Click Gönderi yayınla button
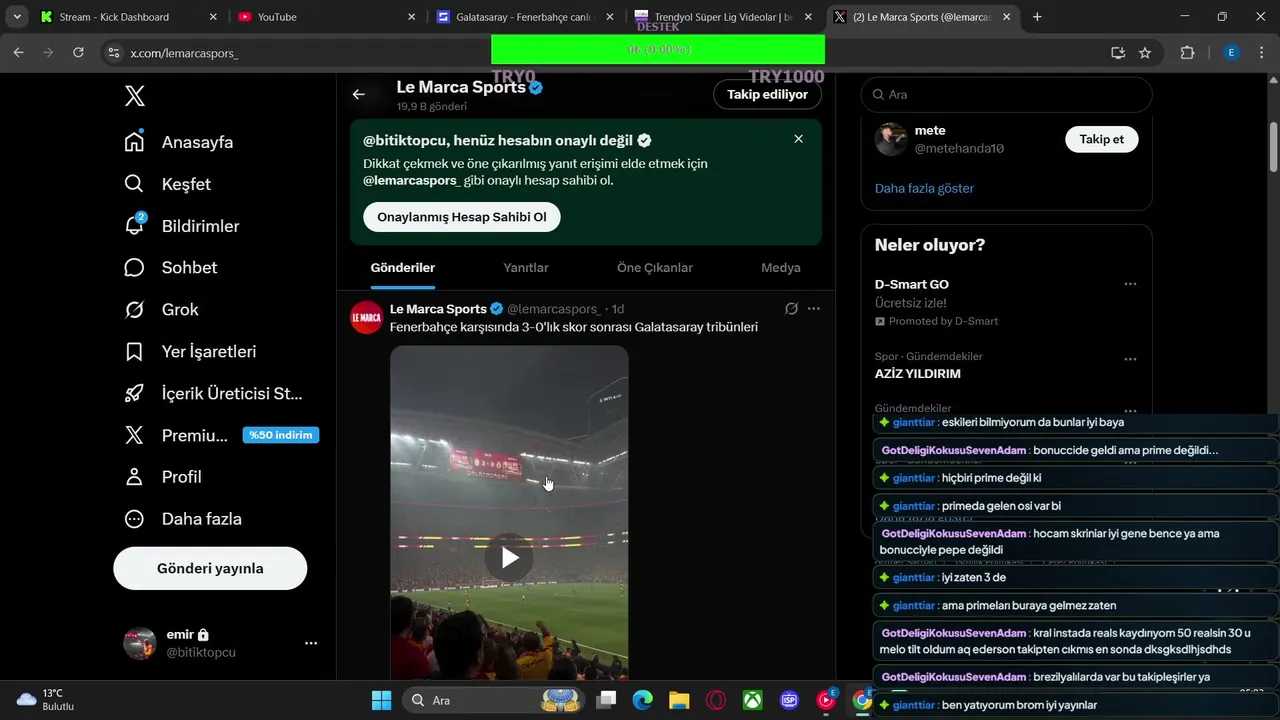1280x720 pixels. [x=210, y=568]
